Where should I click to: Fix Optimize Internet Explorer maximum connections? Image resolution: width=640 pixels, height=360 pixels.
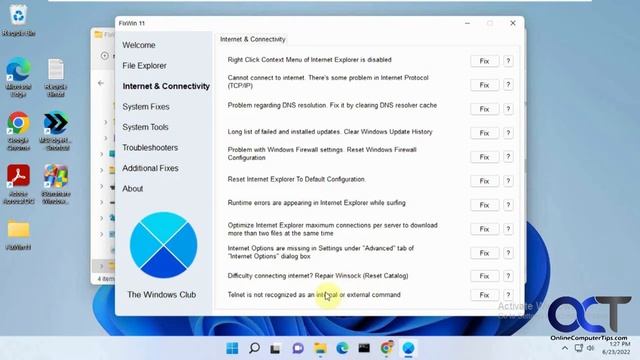[484, 229]
